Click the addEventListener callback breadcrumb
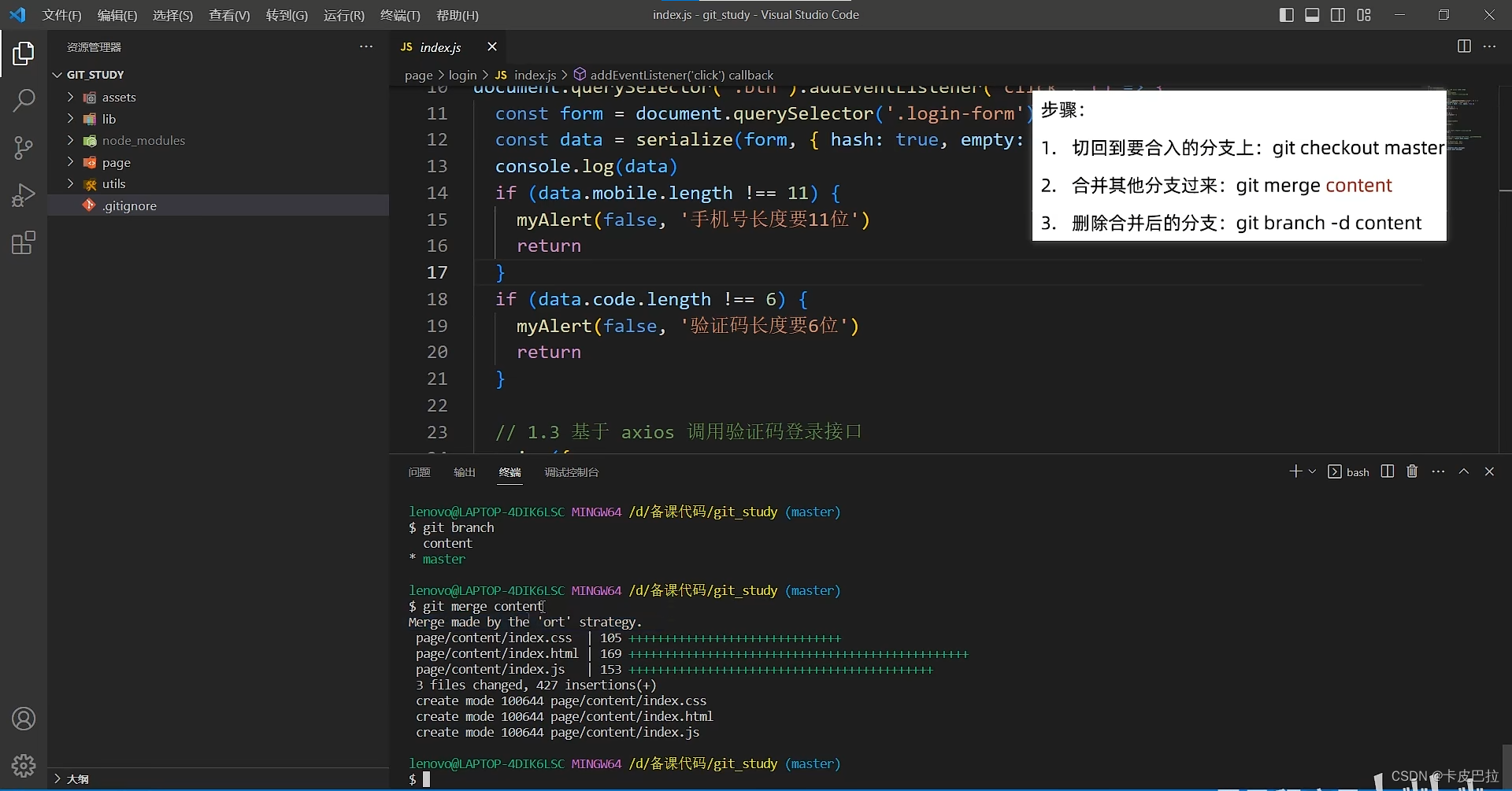This screenshot has width=1512, height=791. pyautogui.click(x=673, y=76)
